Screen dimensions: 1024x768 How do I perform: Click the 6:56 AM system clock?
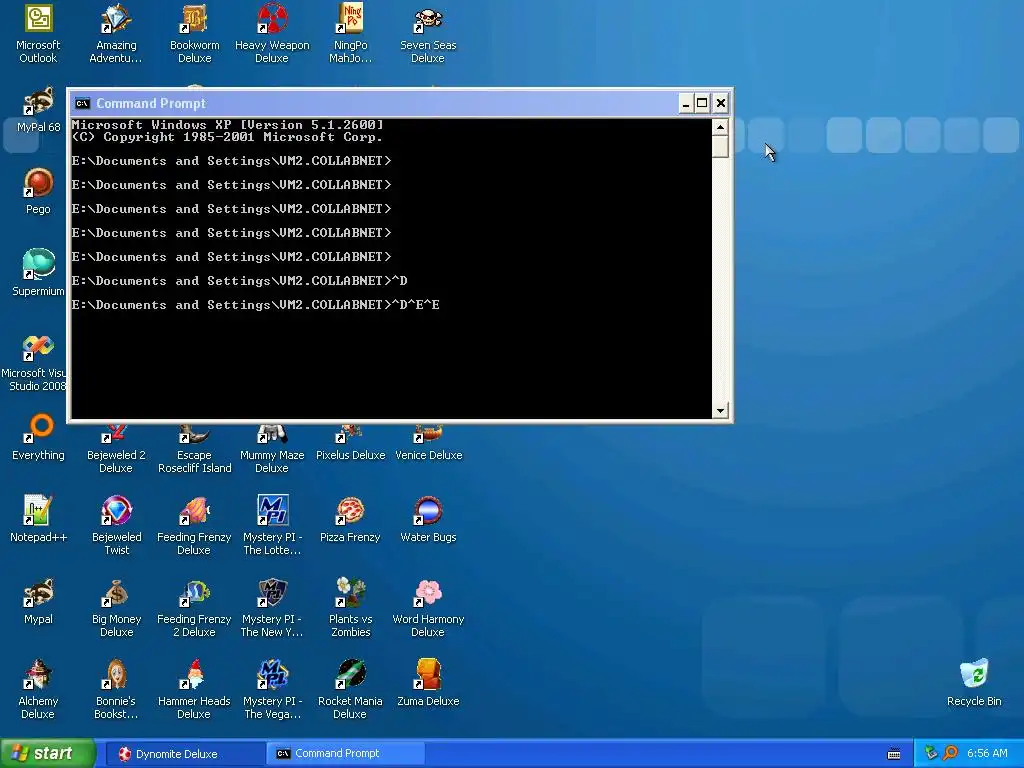pyautogui.click(x=987, y=754)
